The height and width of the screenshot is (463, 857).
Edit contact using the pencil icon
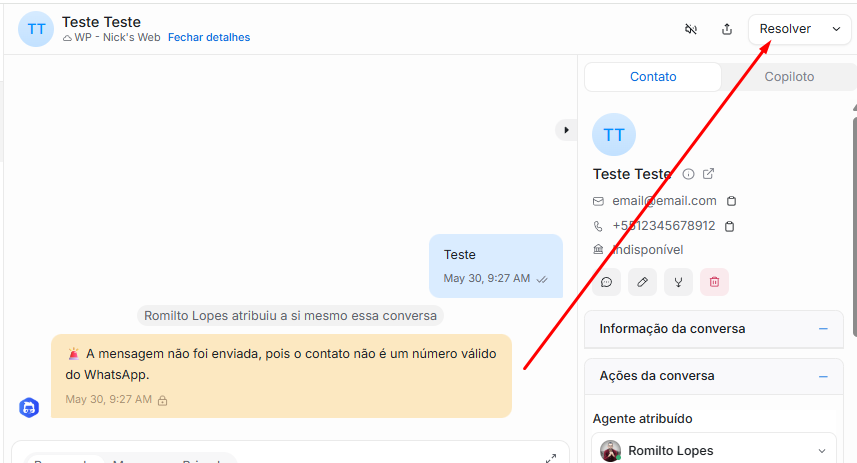click(642, 282)
